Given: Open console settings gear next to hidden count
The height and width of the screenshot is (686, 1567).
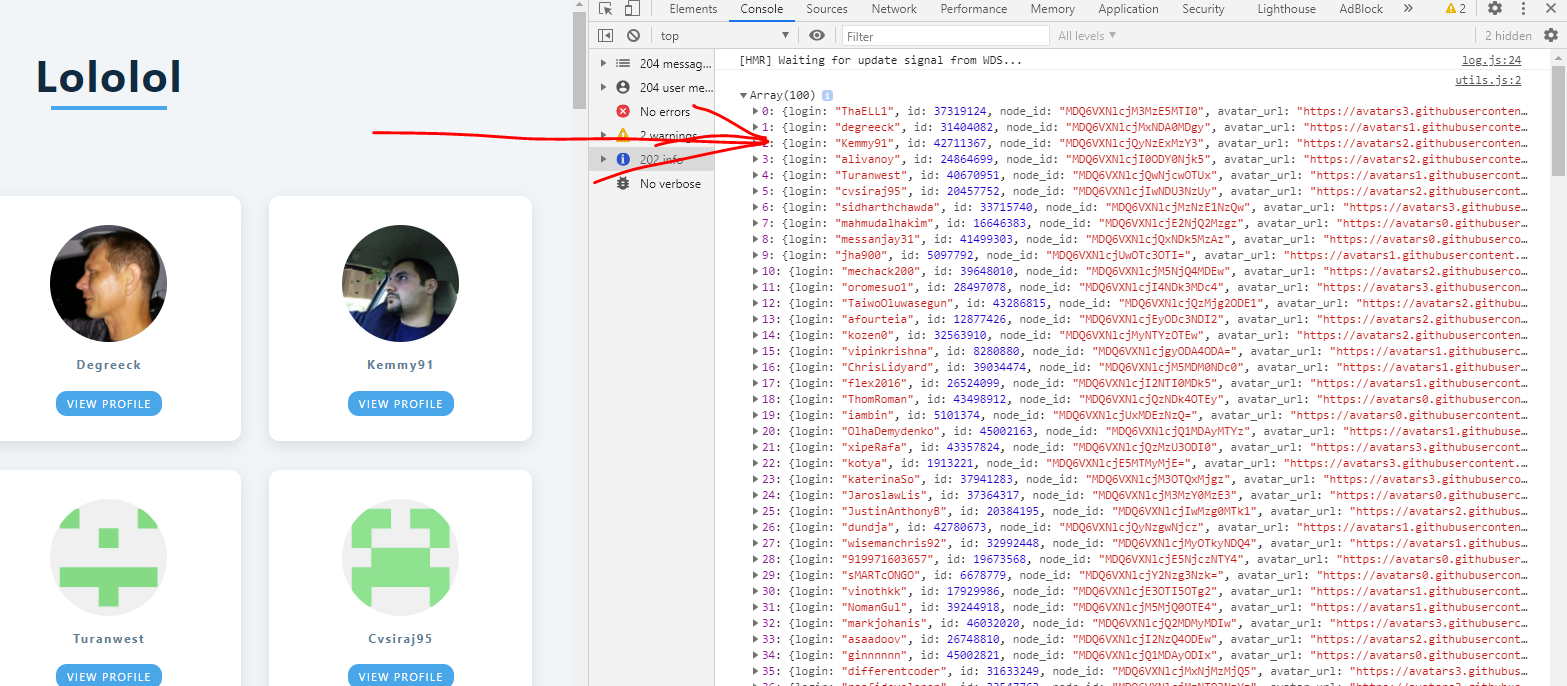Looking at the screenshot, I should 1550,36.
